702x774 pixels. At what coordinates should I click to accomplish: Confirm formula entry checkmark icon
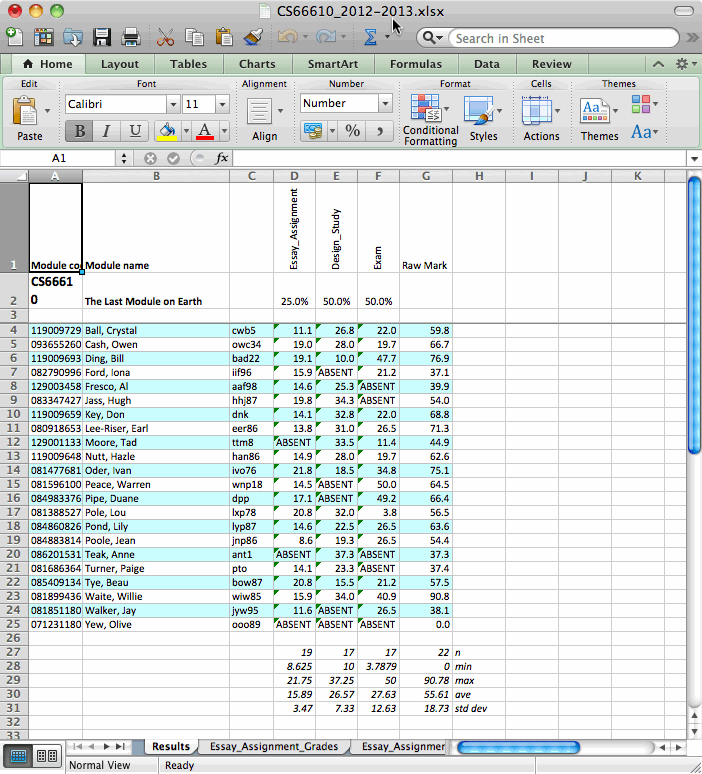coord(173,158)
